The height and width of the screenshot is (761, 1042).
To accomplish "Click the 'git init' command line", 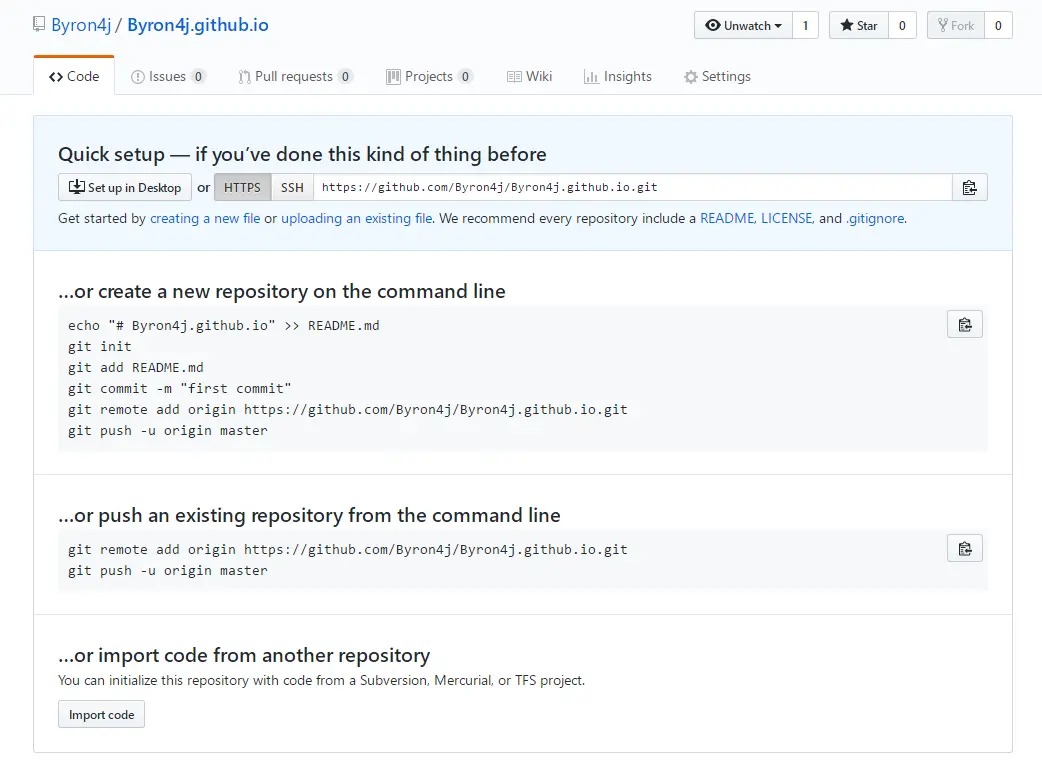I will point(100,346).
